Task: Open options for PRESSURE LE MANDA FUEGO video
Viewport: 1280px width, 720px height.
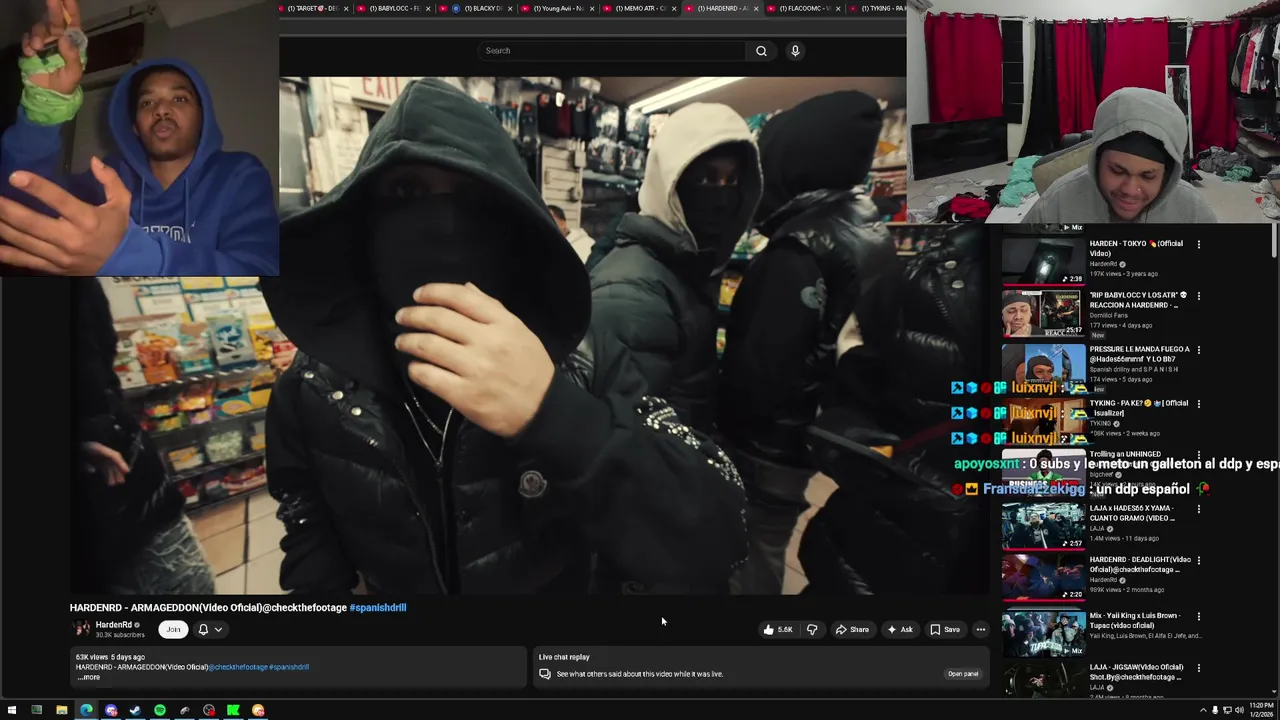Action: click(x=1198, y=350)
